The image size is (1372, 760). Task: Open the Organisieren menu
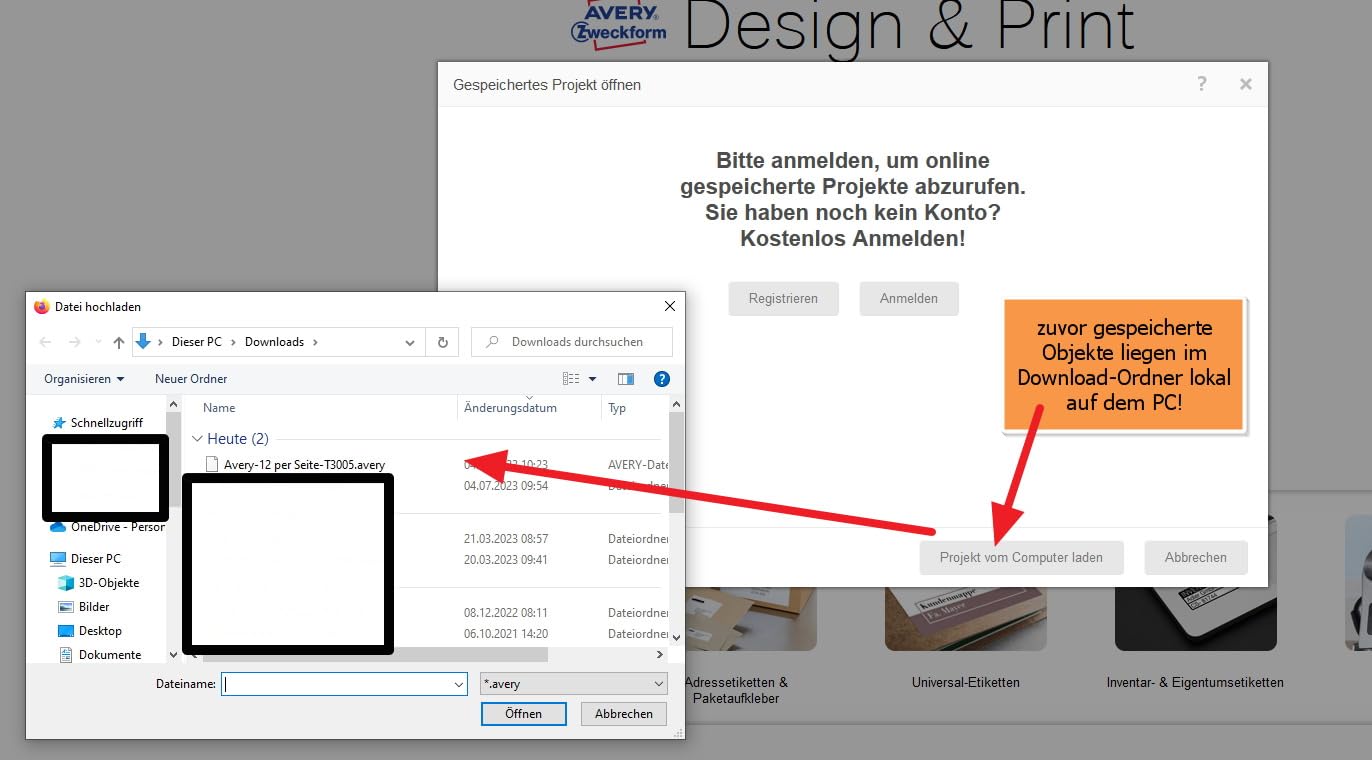(x=84, y=379)
